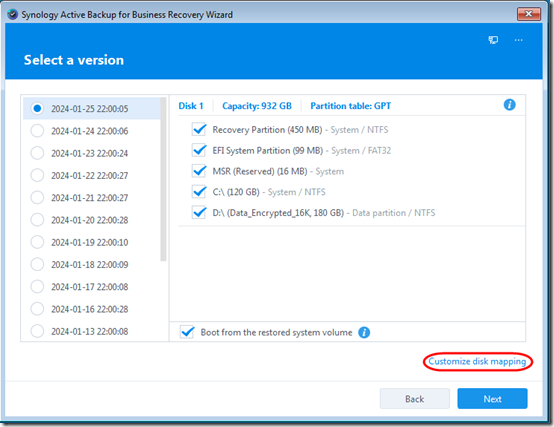
Task: Click info icon next to Boot from restored volume
Action: pyautogui.click(x=364, y=332)
